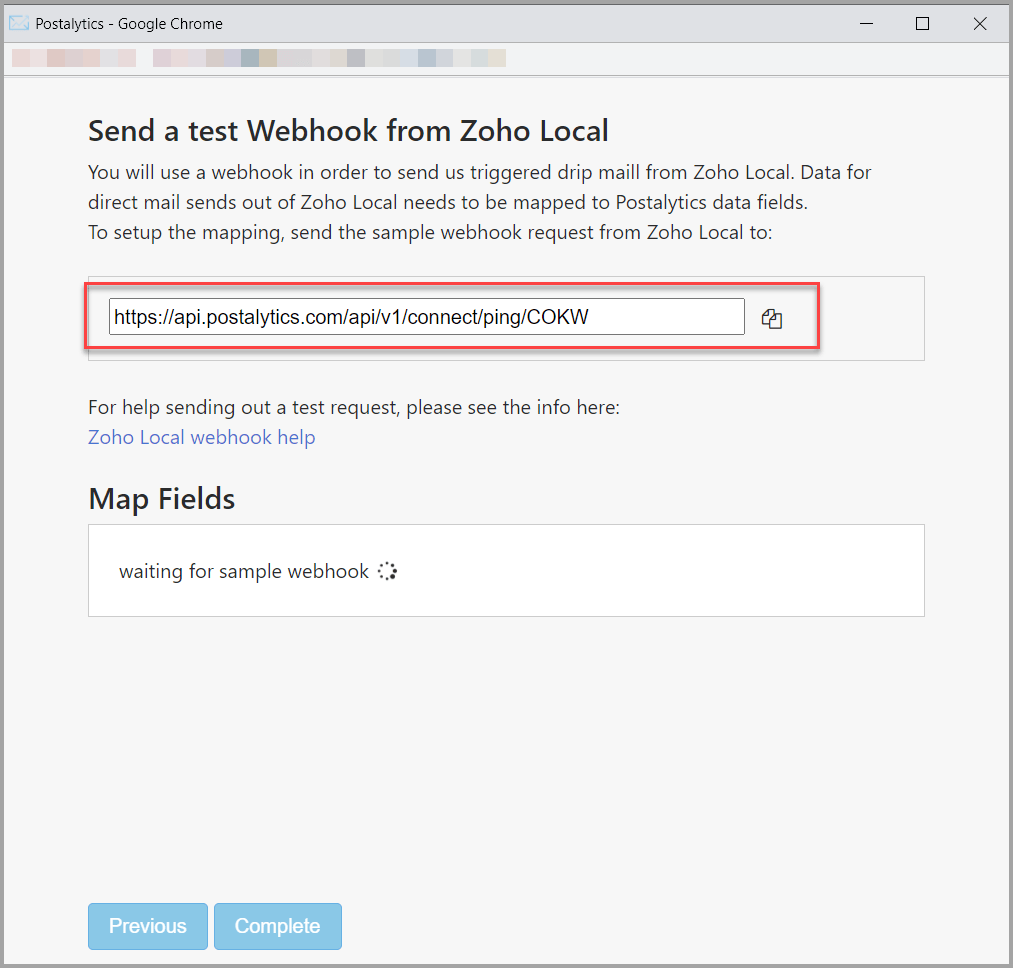Click the 'Send a test Webhook from Zoho Local' heading
The height and width of the screenshot is (968, 1013).
[x=348, y=131]
